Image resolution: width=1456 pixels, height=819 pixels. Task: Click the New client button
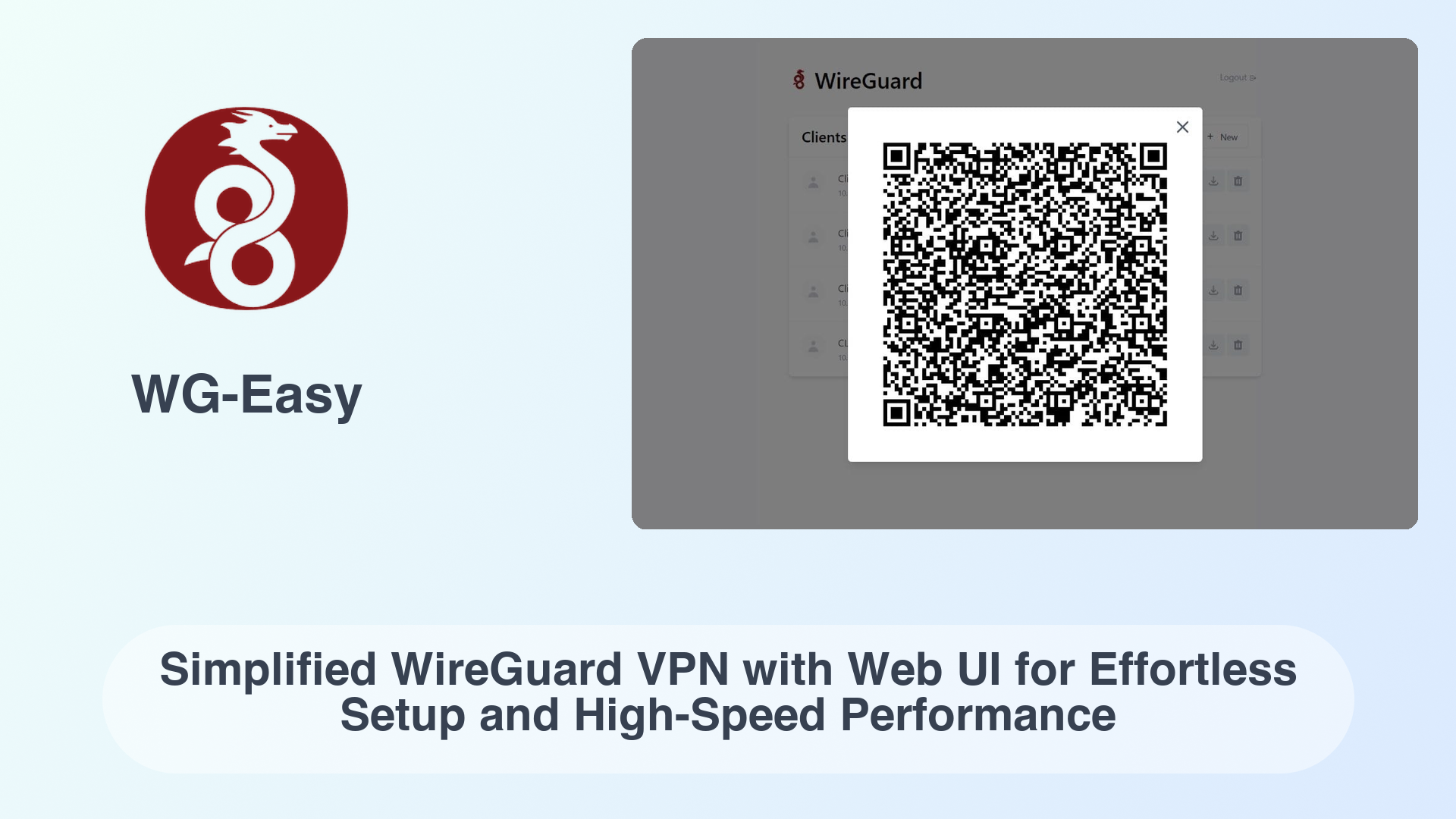point(1225,137)
